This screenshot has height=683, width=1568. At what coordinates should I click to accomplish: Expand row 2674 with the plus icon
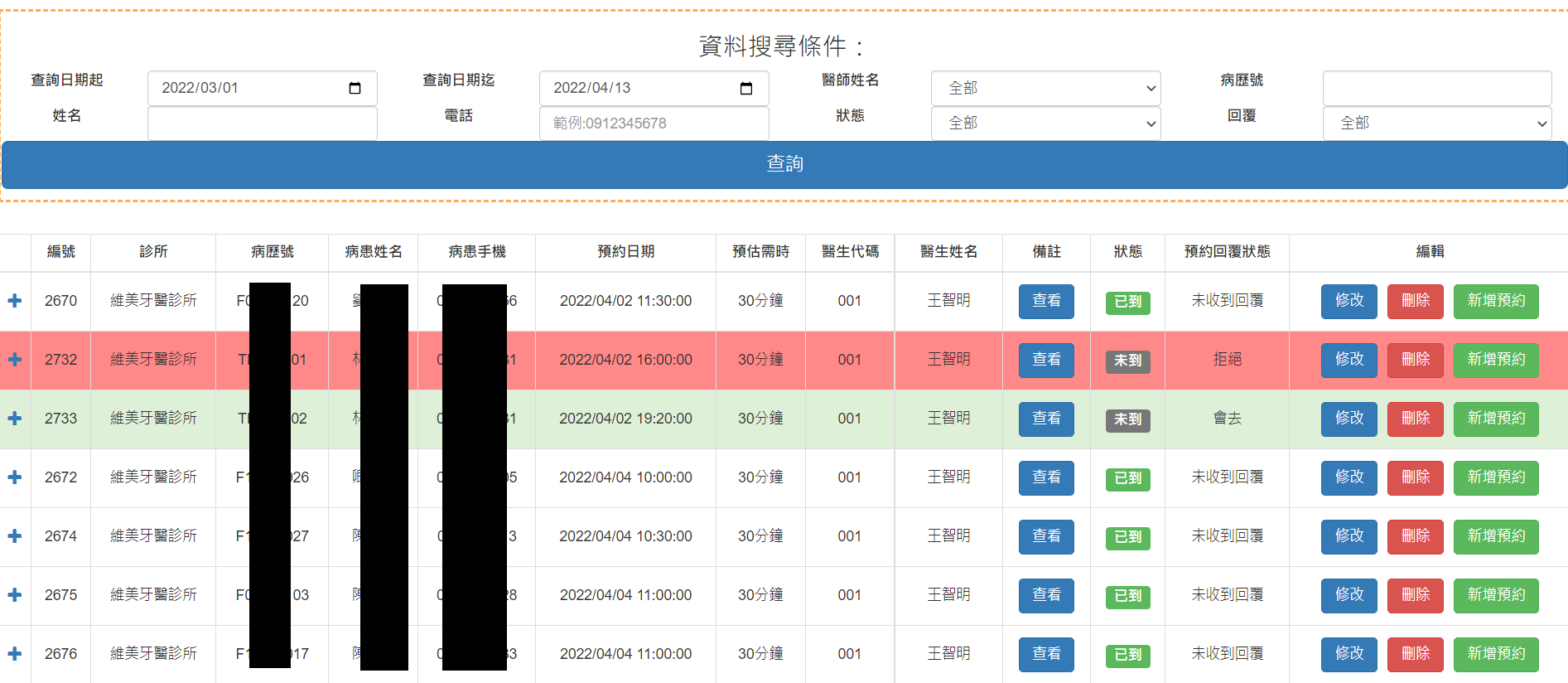click(x=15, y=536)
